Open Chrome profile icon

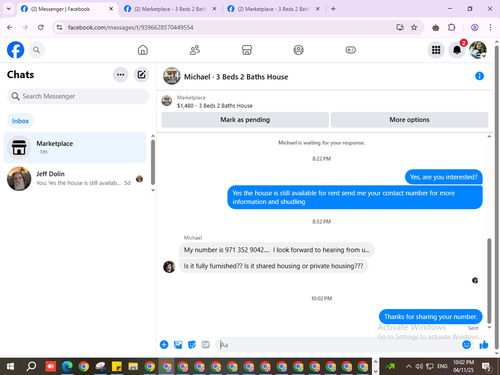pyautogui.click(x=475, y=27)
